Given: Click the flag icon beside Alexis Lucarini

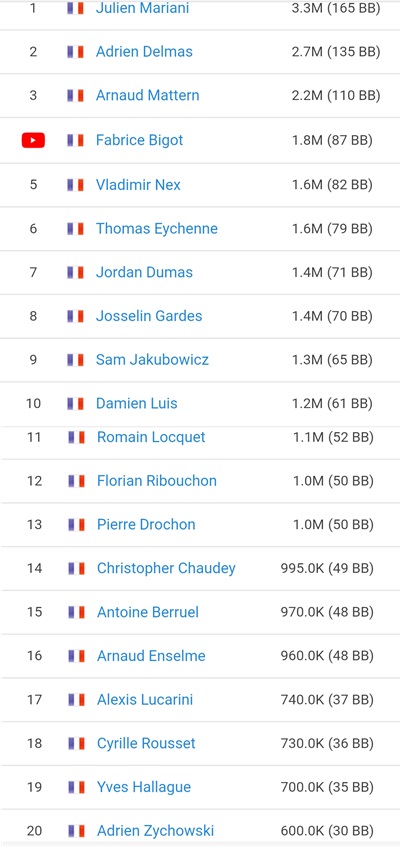Looking at the screenshot, I should click(76, 700).
